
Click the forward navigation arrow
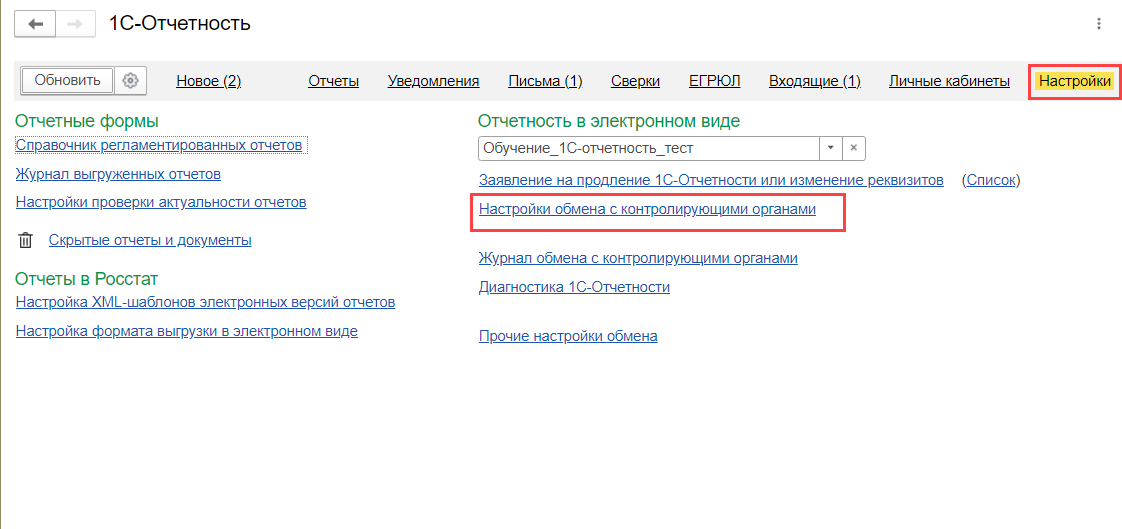[75, 23]
